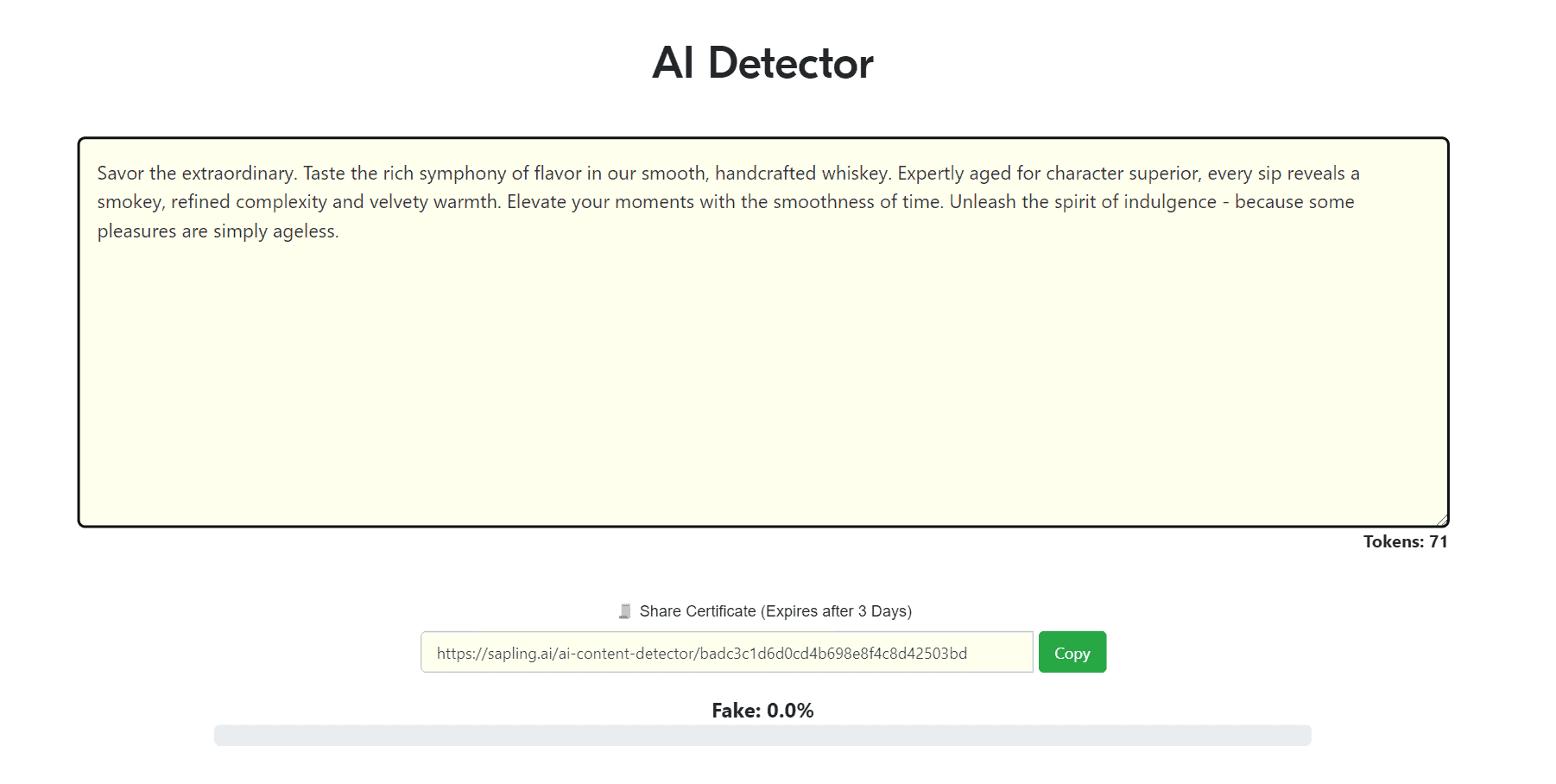Click on the word "velvety"
The image size is (1556, 784).
click(398, 202)
